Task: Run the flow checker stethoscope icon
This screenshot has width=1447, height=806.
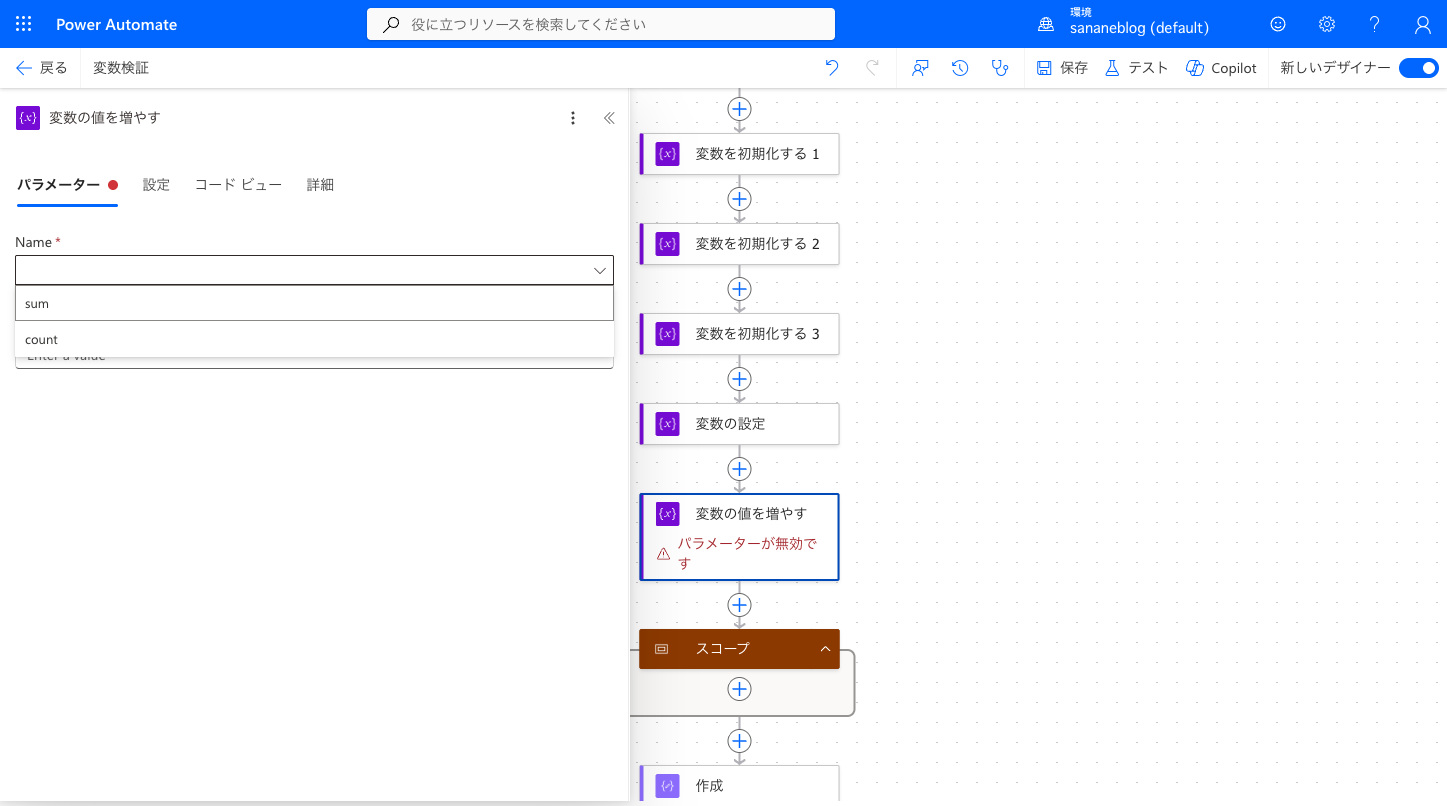Action: (x=999, y=68)
